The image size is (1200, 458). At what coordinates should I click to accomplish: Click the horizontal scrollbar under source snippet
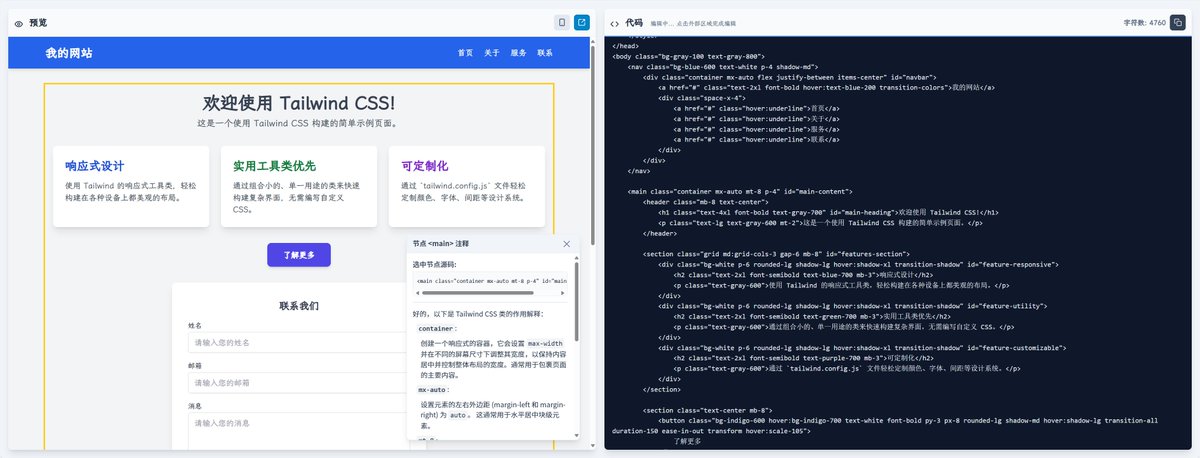pyautogui.click(x=476, y=293)
